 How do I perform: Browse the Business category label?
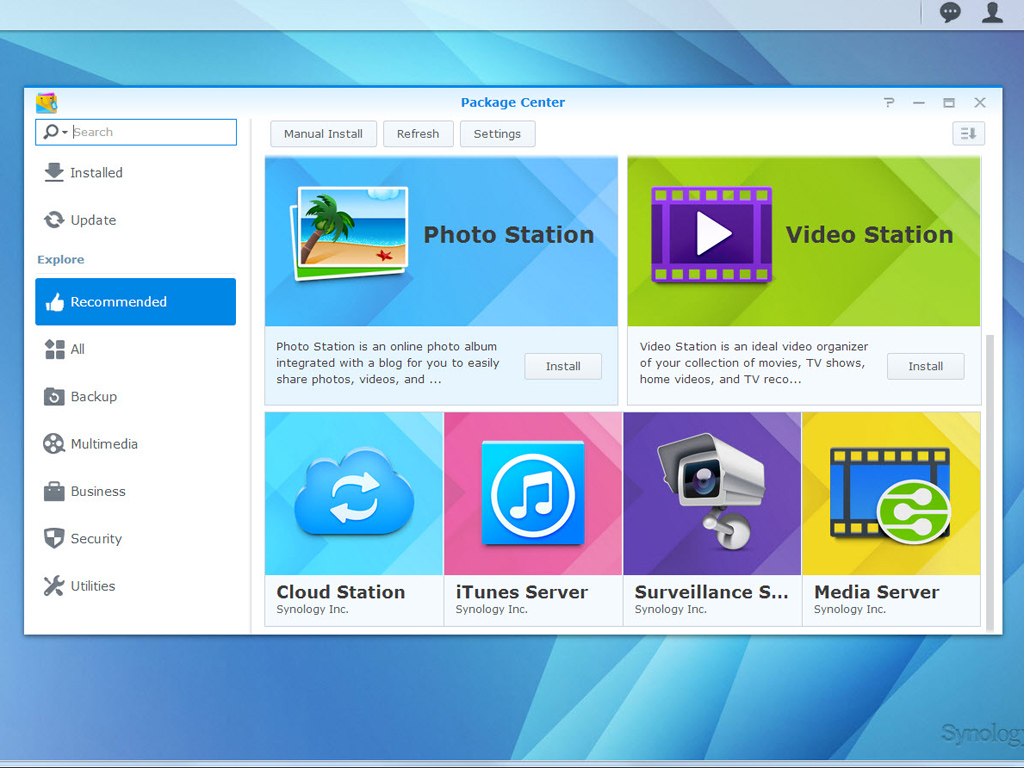[x=98, y=491]
